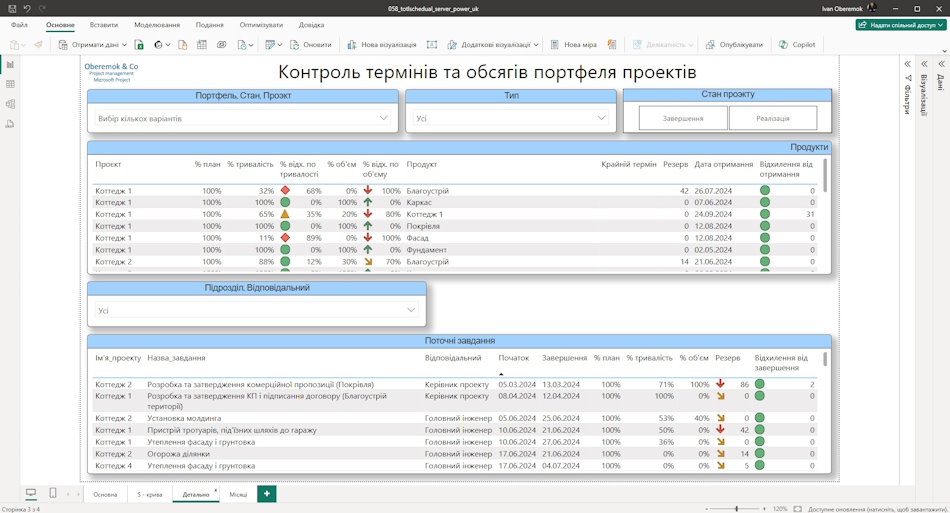The width and height of the screenshot is (950, 513).
Task: Click the Quick measure icon
Action: (612, 45)
